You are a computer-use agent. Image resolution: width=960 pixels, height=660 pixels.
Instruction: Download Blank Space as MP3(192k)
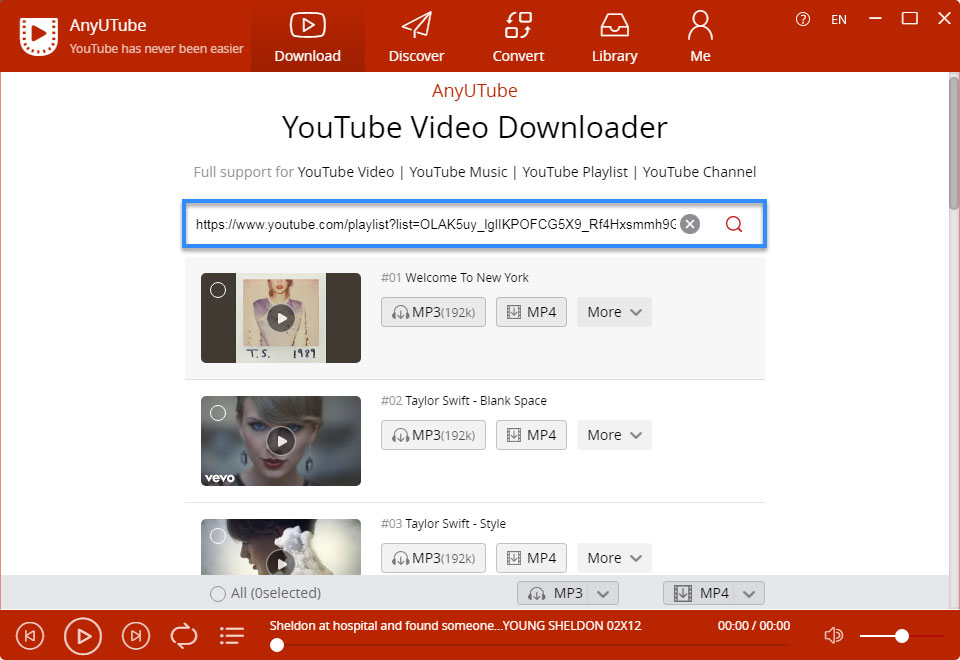pyautogui.click(x=433, y=435)
